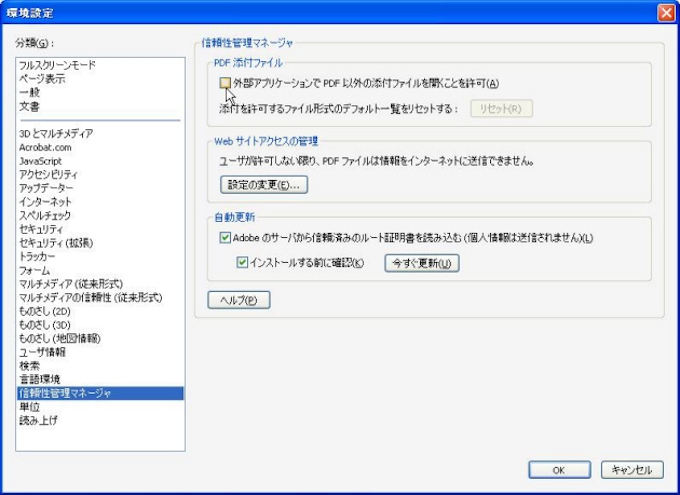Enable opening non-PDF attachments in external applications
The image size is (680, 495).
226,83
